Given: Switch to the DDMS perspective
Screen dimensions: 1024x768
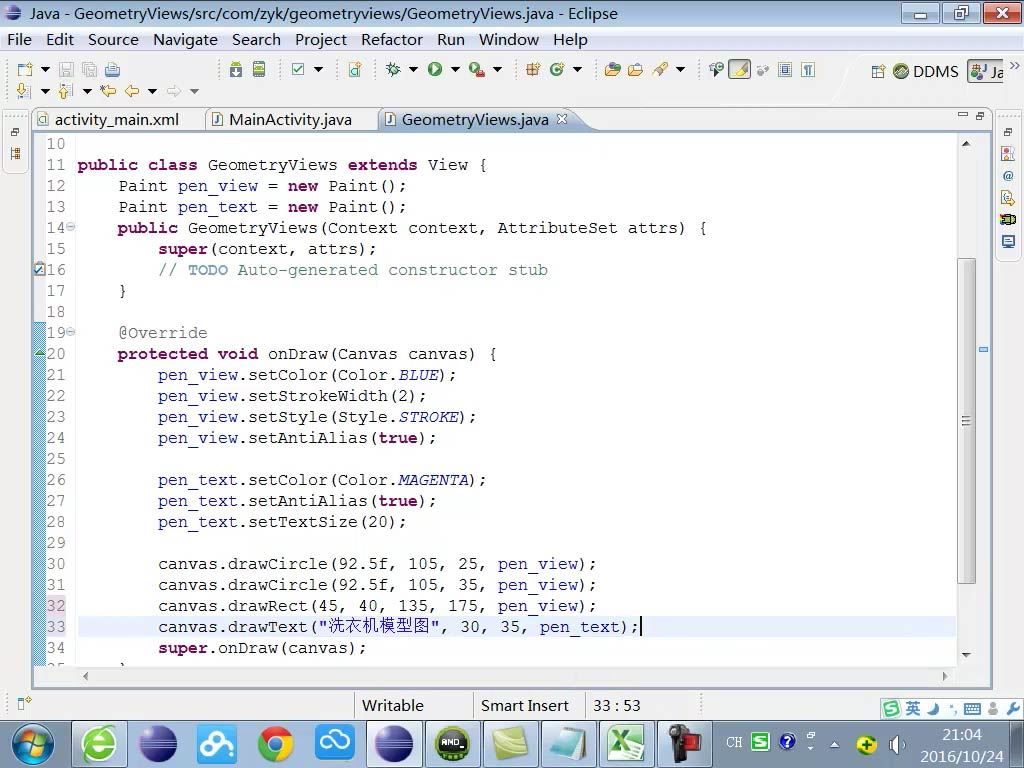Looking at the screenshot, I should pos(926,71).
